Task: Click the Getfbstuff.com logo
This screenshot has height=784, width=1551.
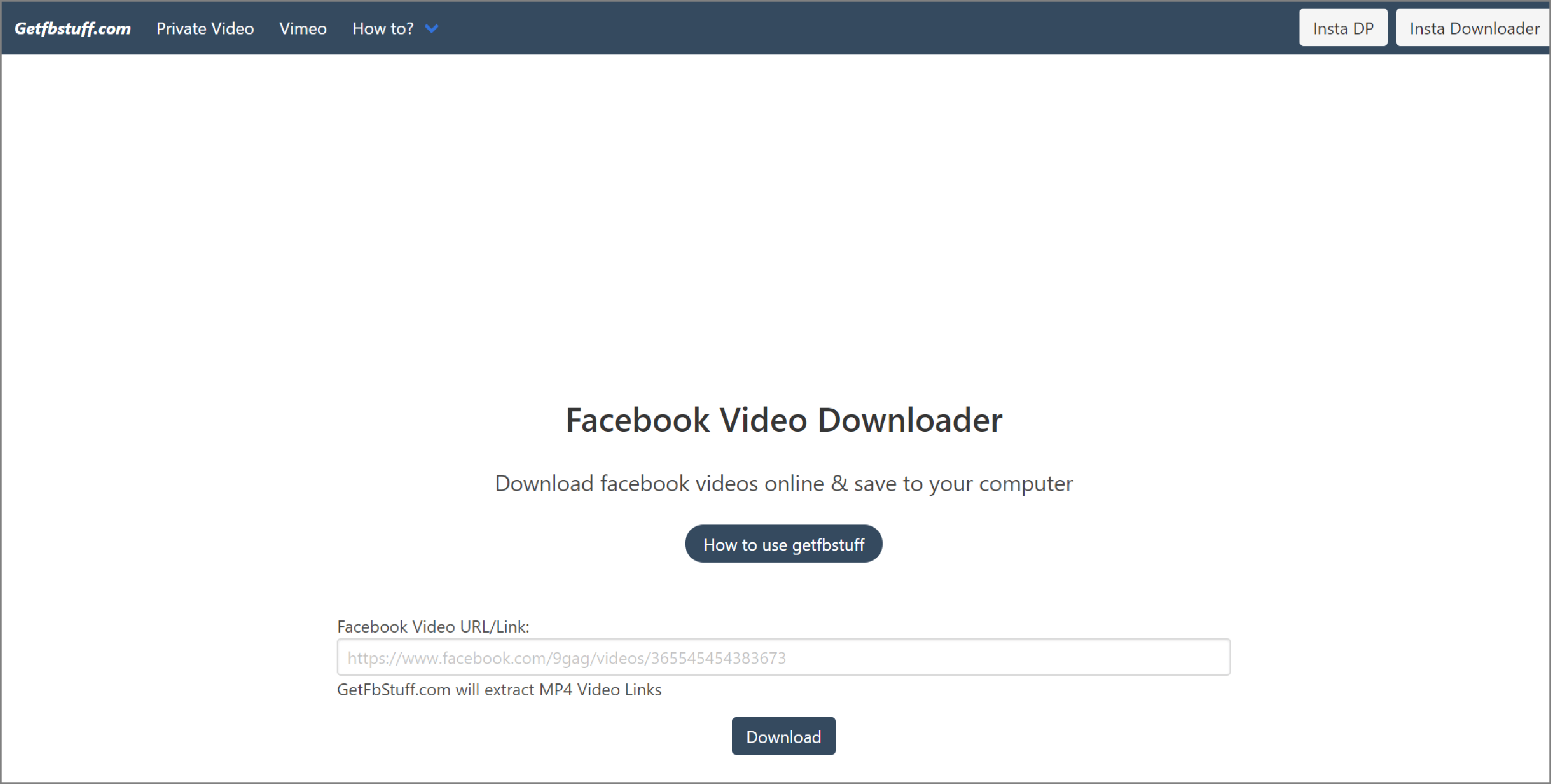Action: (x=72, y=27)
